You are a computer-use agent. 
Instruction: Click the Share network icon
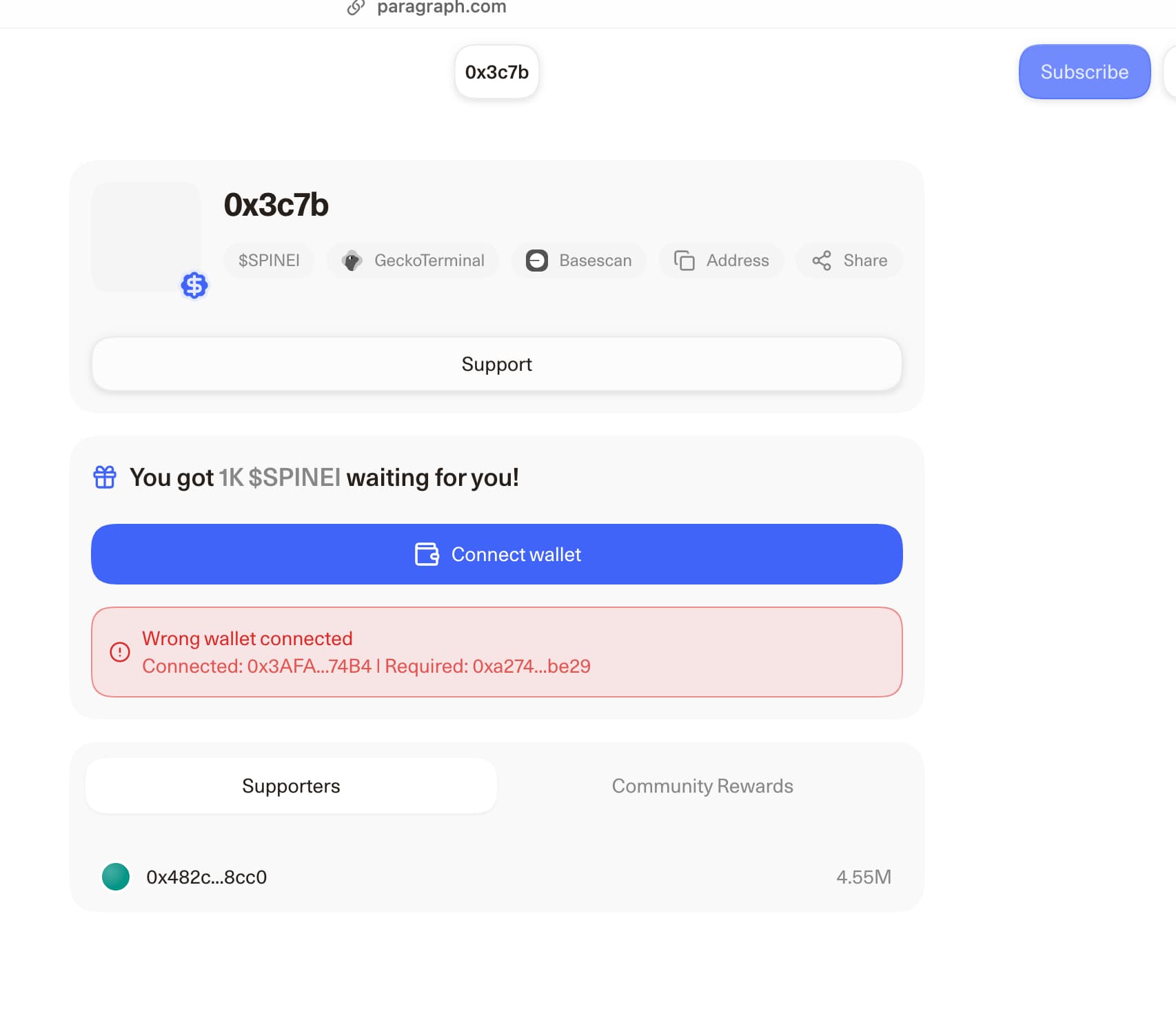[x=821, y=261]
